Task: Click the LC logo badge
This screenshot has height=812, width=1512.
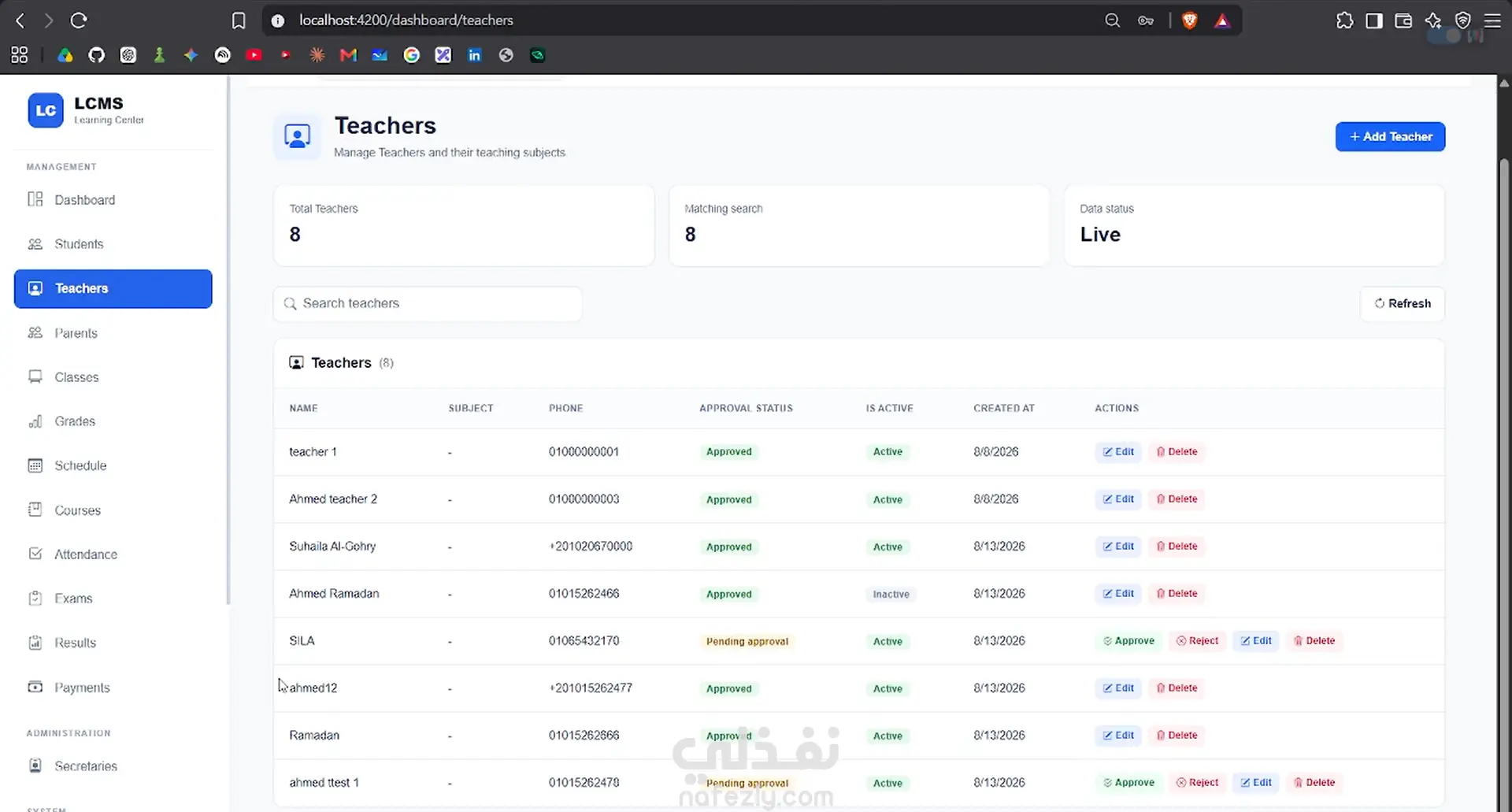Action: click(46, 110)
